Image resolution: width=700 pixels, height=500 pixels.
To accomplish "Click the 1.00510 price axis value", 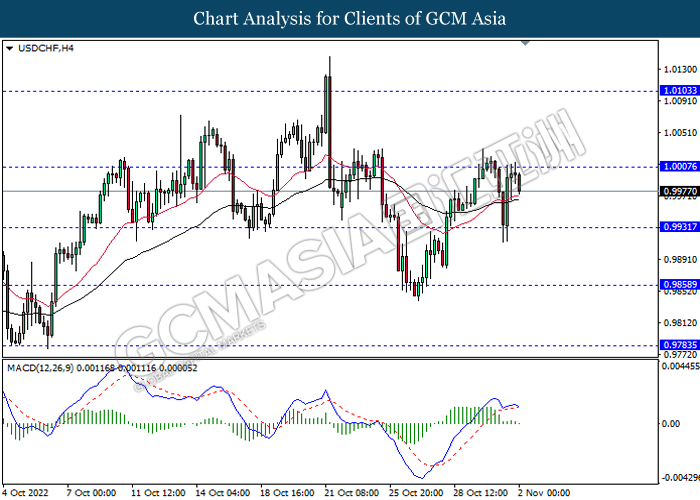I will [x=680, y=133].
